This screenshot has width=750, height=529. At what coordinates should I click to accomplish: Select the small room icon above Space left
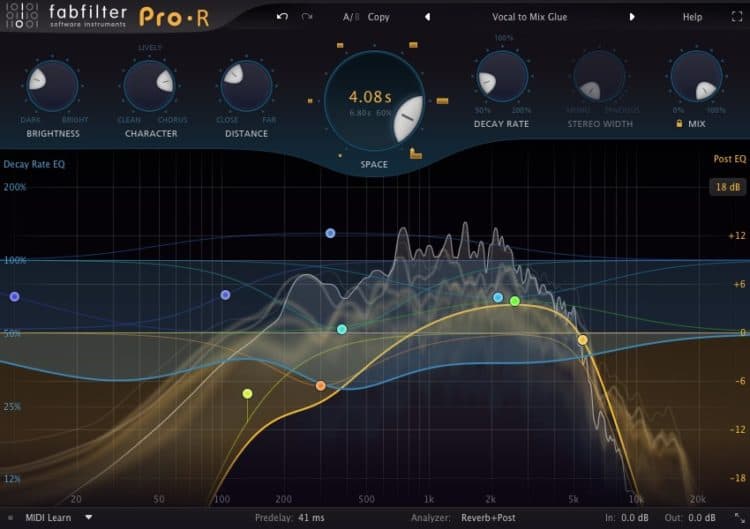[x=340, y=45]
